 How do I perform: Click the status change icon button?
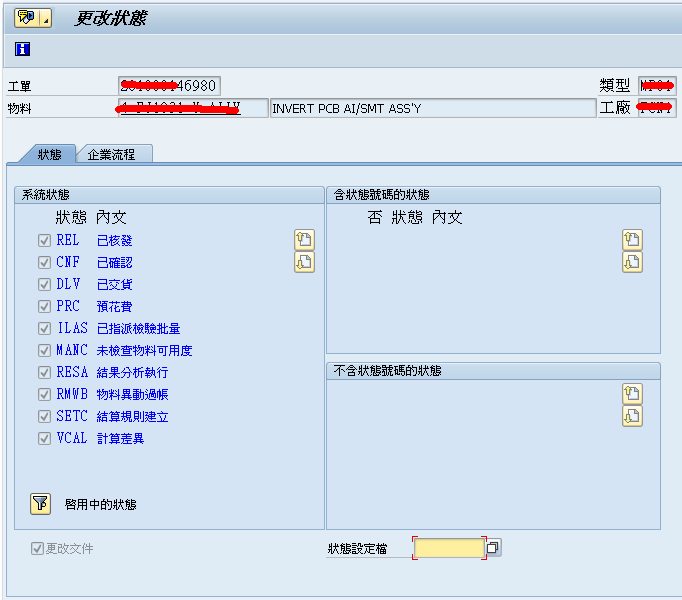(27, 18)
